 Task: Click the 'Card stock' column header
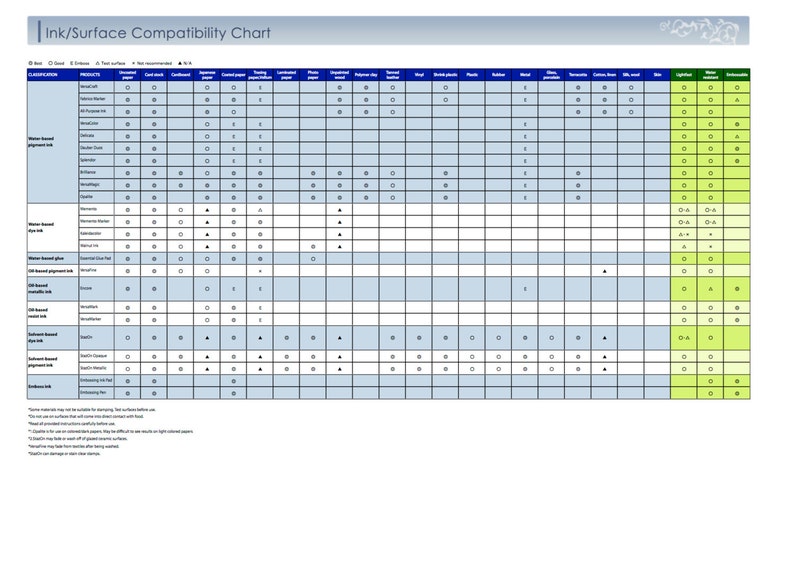tap(154, 75)
